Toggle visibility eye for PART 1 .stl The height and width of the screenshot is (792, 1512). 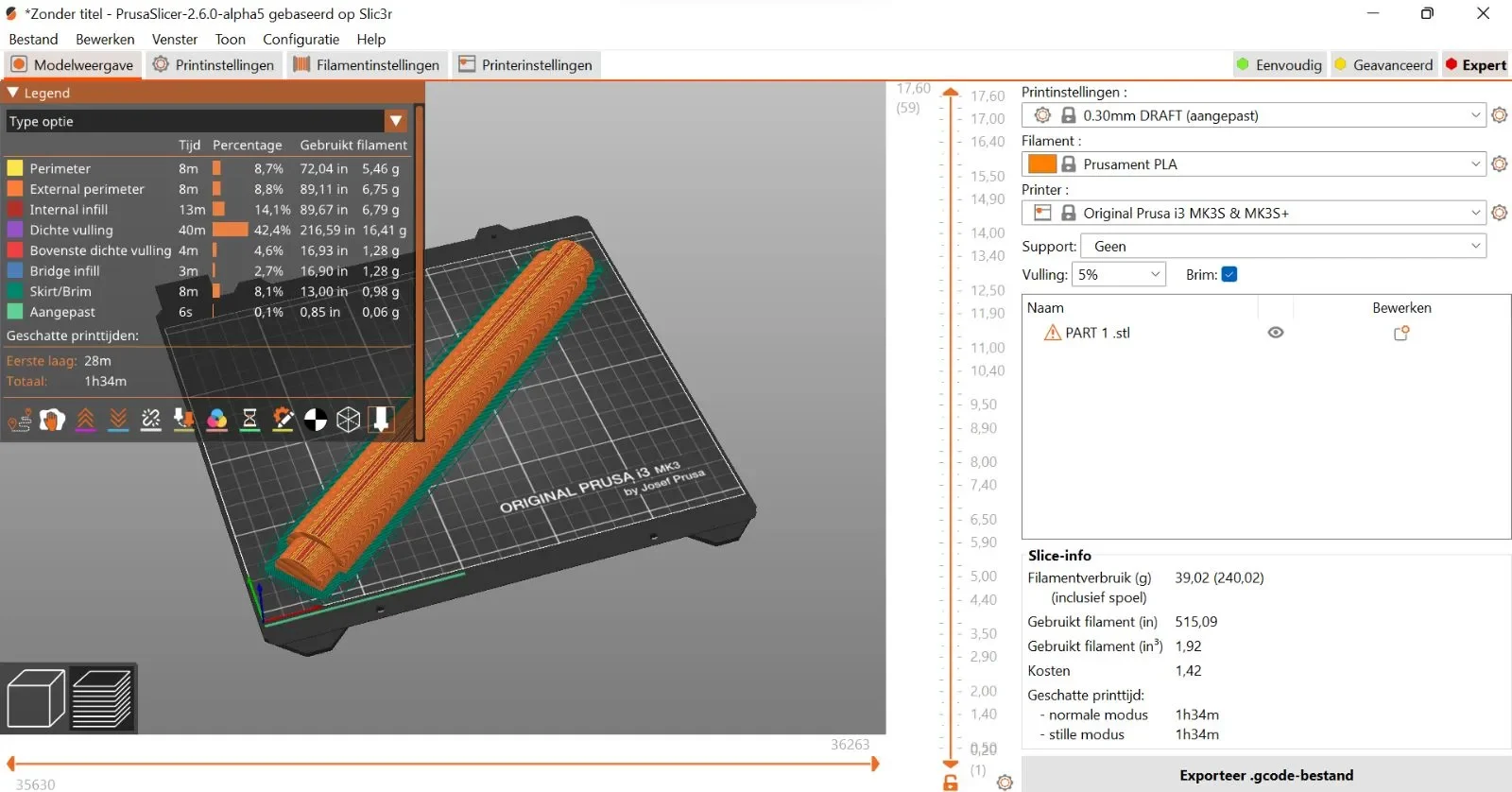1276,333
